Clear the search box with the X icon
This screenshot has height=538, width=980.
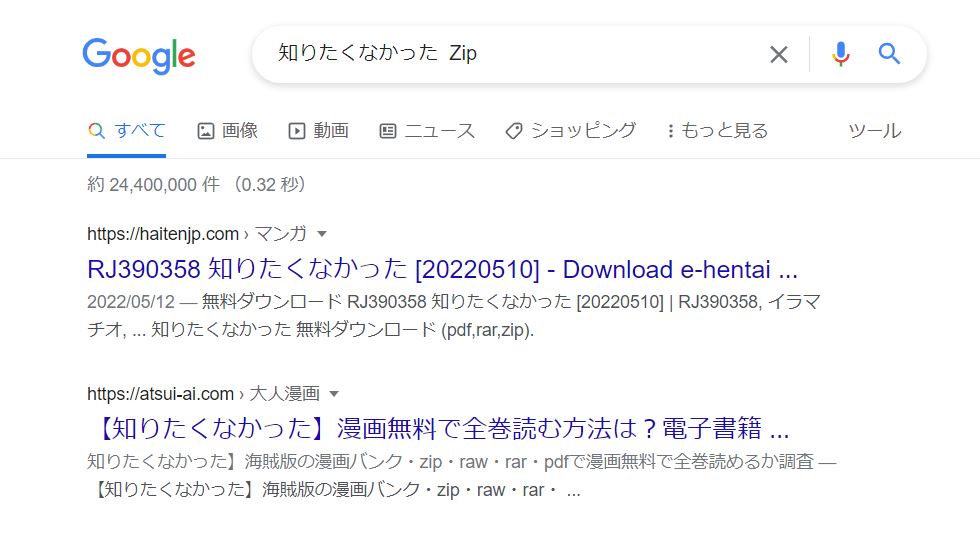[779, 54]
